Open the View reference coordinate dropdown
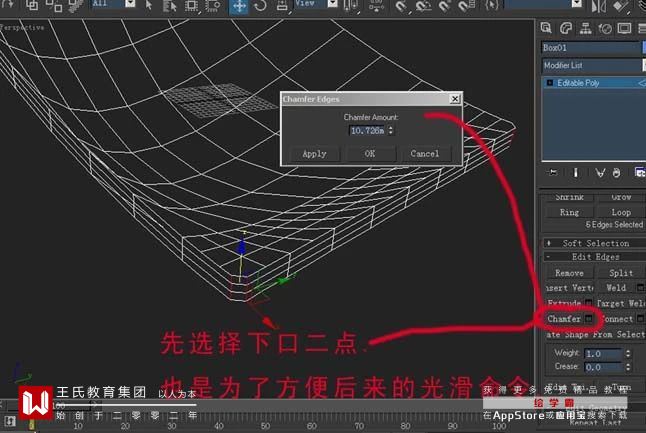646x433 pixels. 332,4
